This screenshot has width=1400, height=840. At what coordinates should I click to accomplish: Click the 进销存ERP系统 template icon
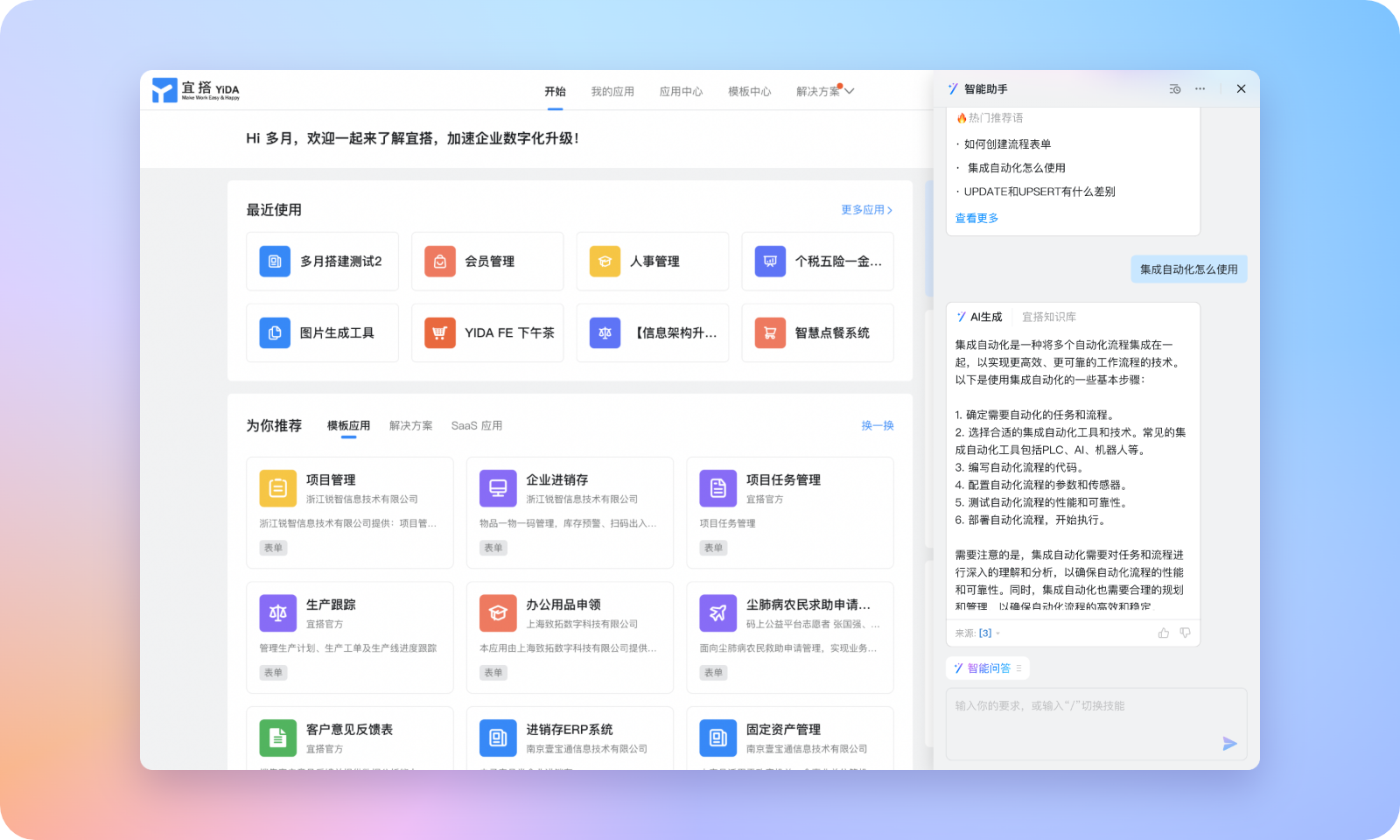(x=498, y=738)
